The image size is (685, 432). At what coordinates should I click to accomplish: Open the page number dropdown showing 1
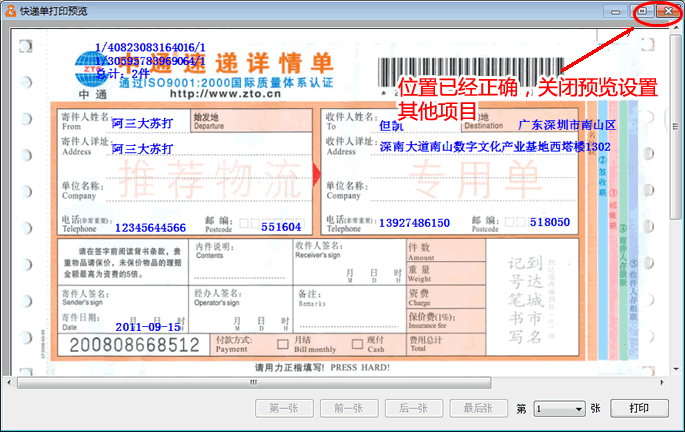pyautogui.click(x=559, y=409)
